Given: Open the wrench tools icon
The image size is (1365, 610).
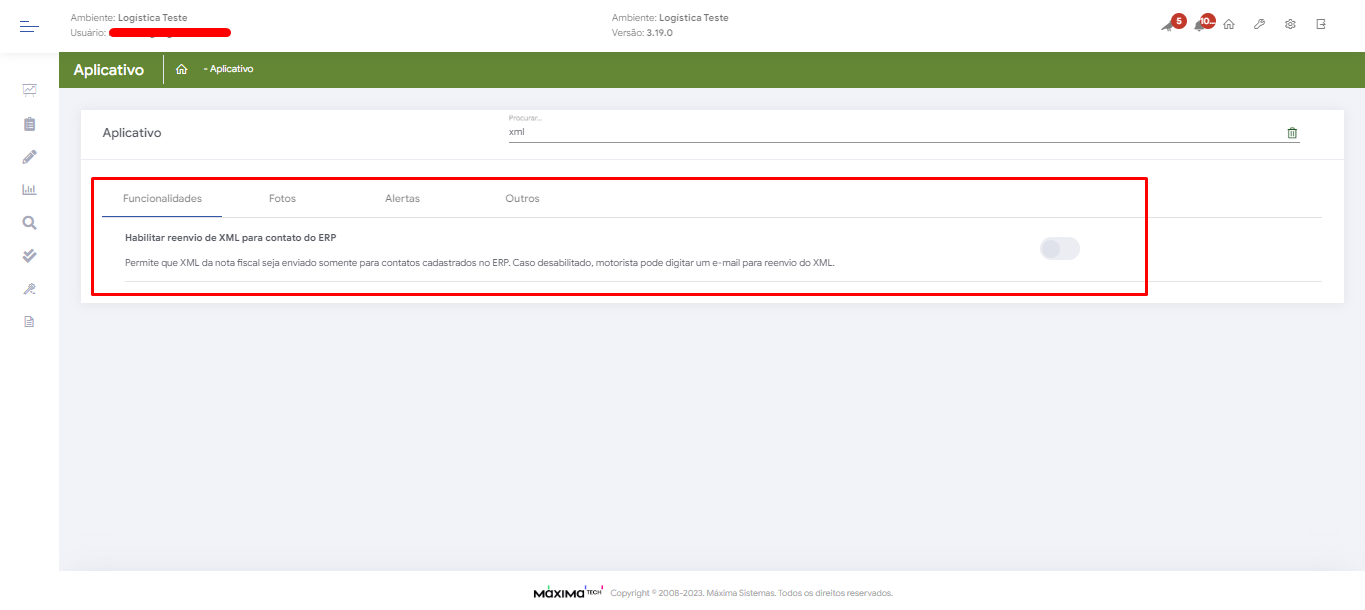Looking at the screenshot, I should [1260, 25].
